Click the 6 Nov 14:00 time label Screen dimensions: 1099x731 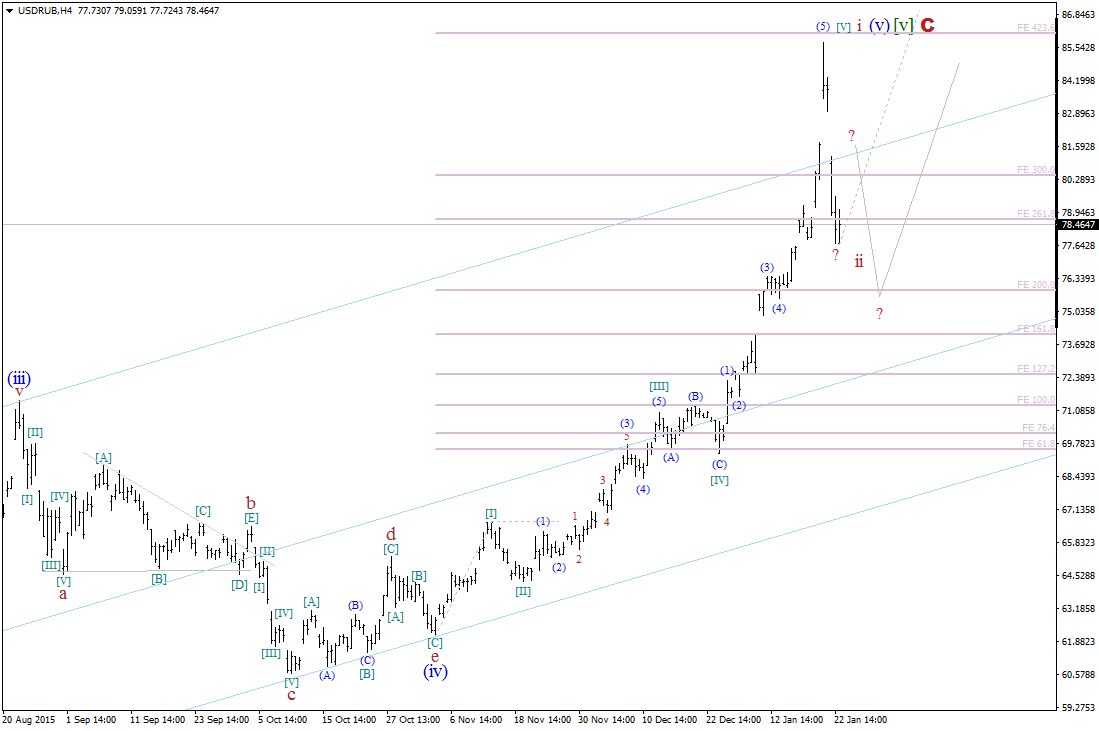coord(476,720)
